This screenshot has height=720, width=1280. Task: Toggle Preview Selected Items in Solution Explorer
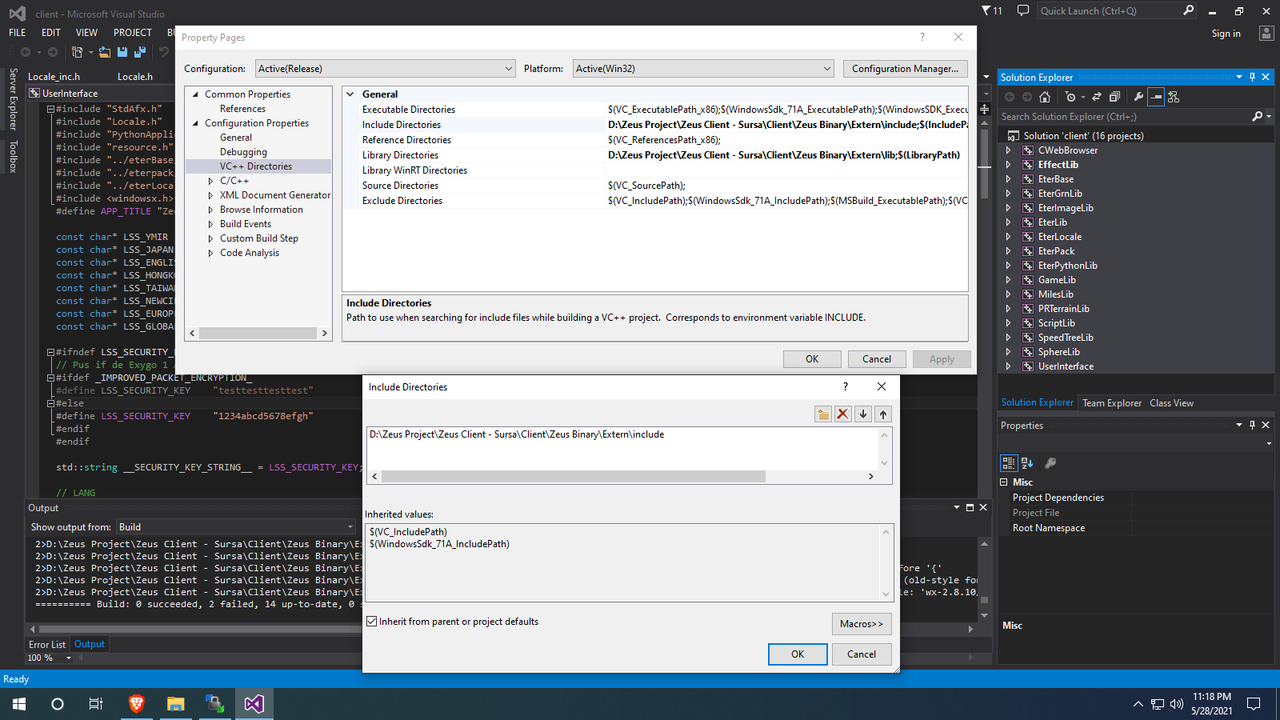click(1156, 97)
